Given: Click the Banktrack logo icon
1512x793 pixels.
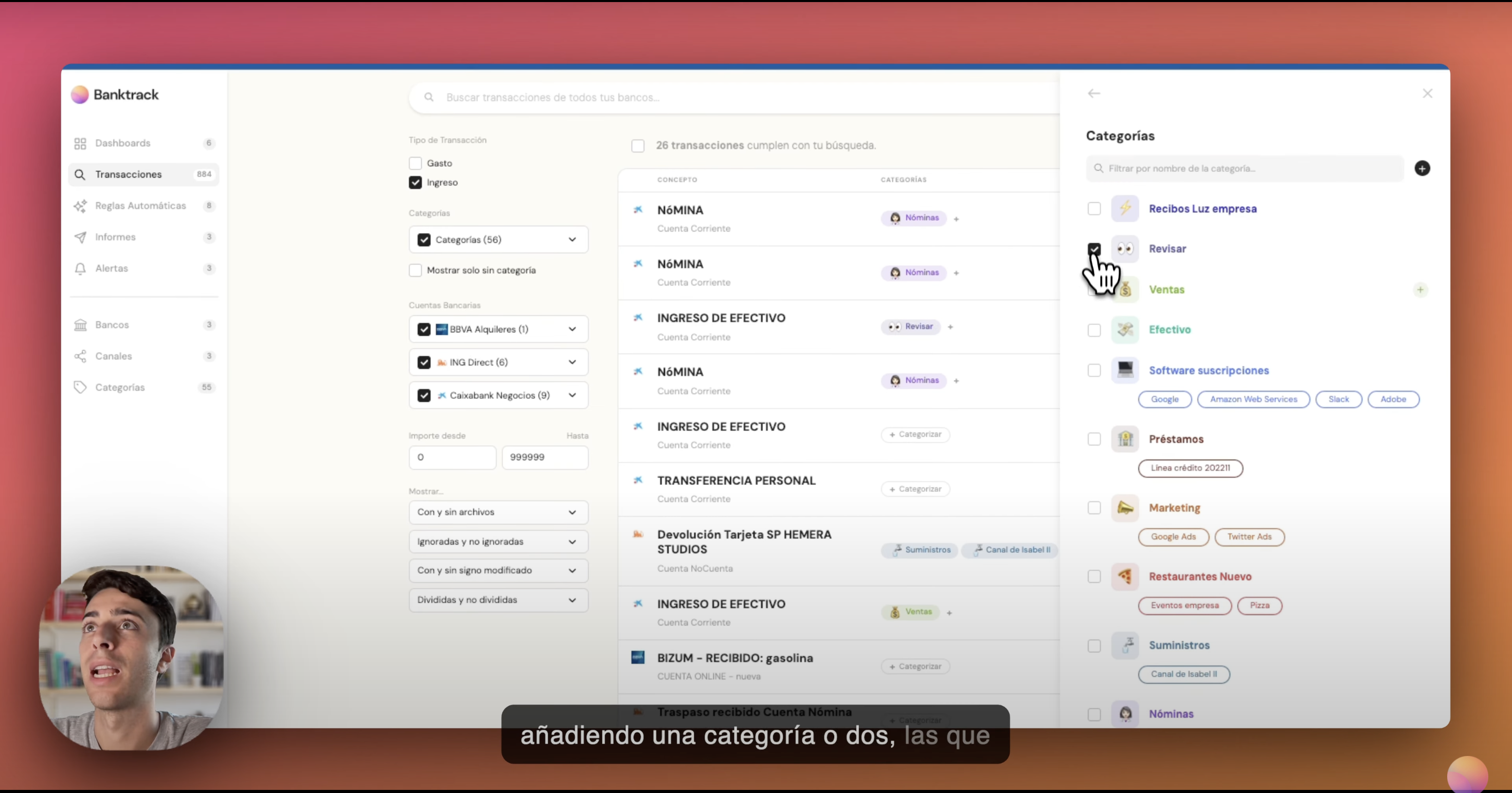Looking at the screenshot, I should click(x=79, y=94).
